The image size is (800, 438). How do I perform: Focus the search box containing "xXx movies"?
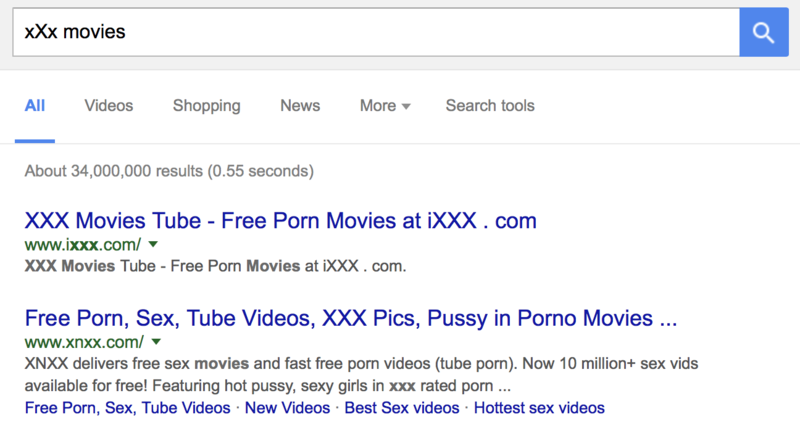click(x=376, y=32)
